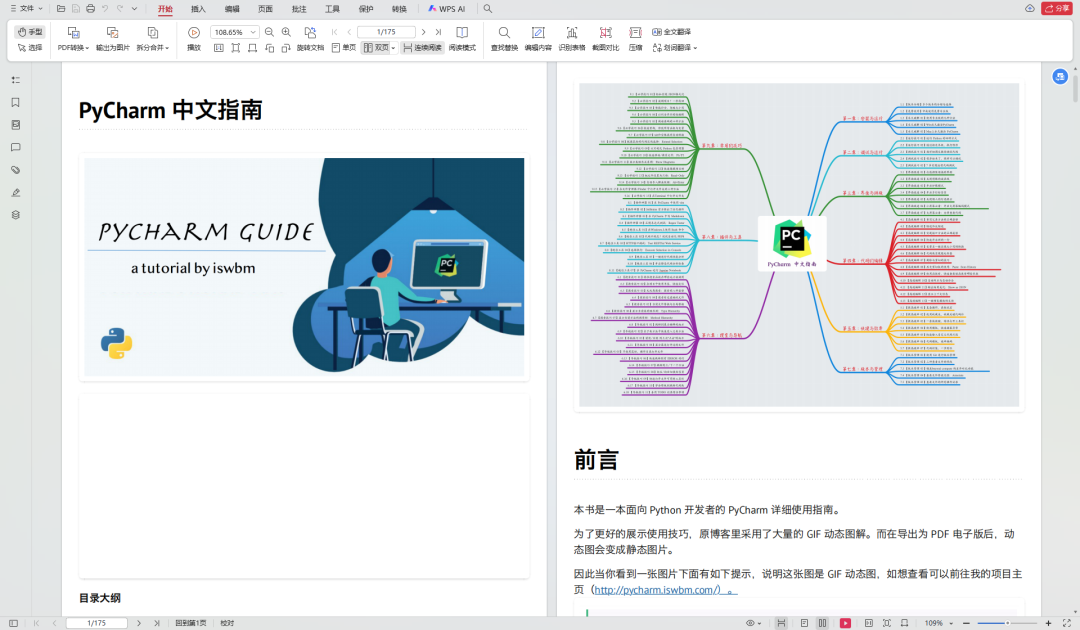Screen dimensions: 1080x630
Task: Switch to 批注 tab
Action: 299,9
